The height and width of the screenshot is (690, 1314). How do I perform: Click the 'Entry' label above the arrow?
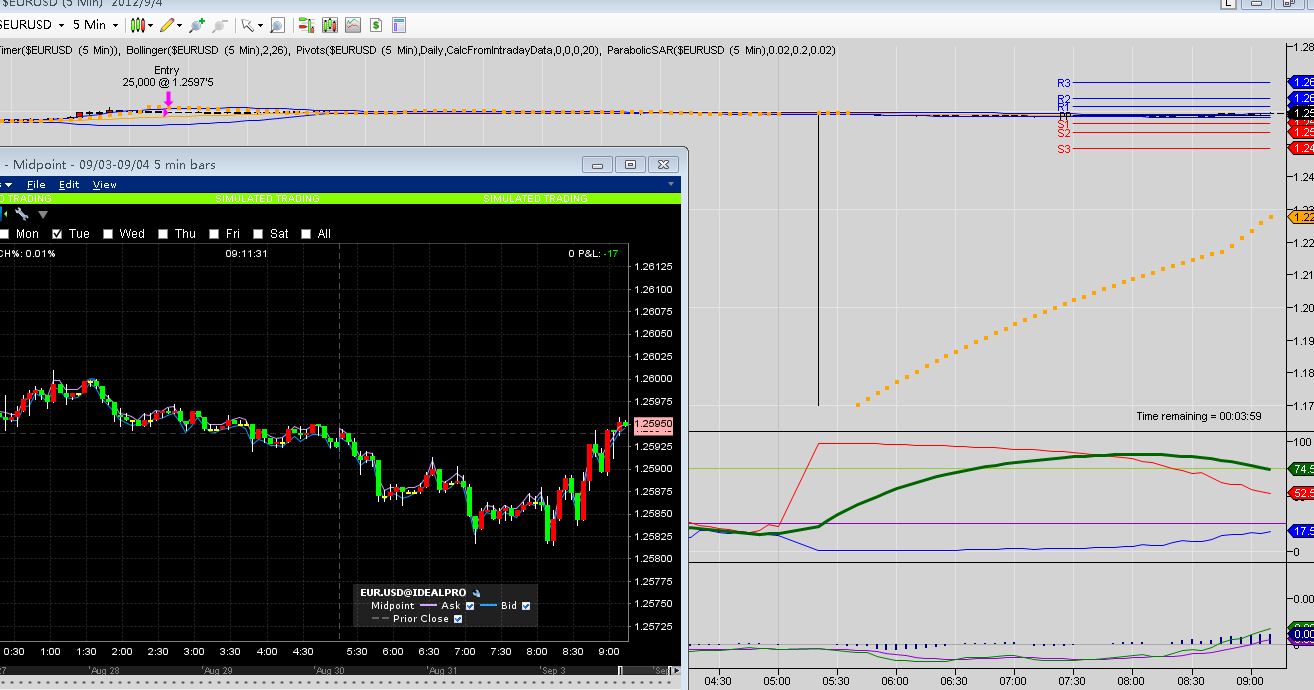pyautogui.click(x=167, y=70)
